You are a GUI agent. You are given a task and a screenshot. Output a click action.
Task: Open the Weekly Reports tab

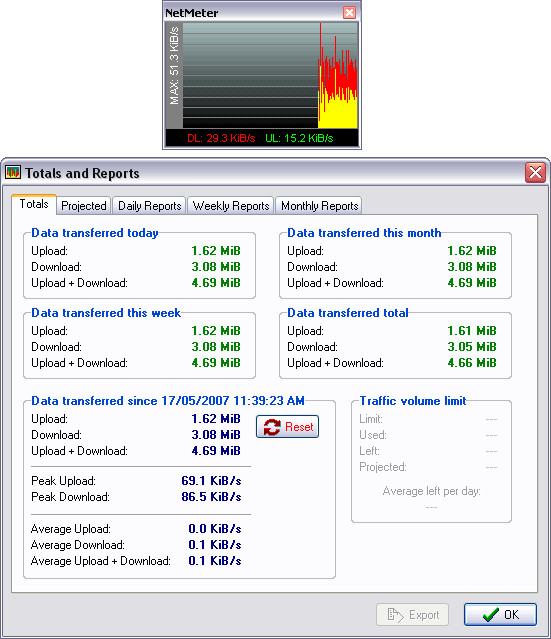pyautogui.click(x=231, y=205)
